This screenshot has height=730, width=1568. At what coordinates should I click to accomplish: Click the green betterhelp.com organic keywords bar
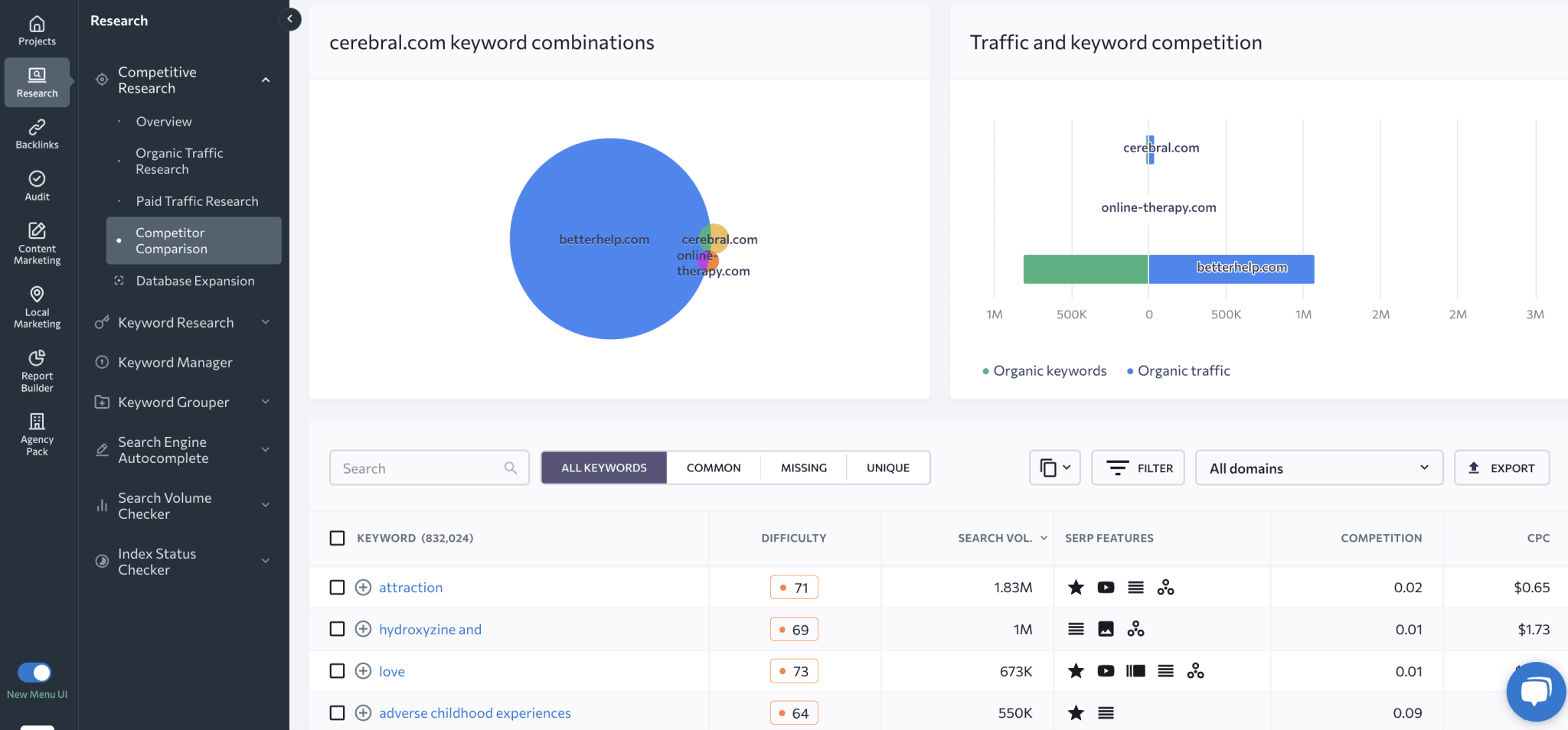point(1086,269)
